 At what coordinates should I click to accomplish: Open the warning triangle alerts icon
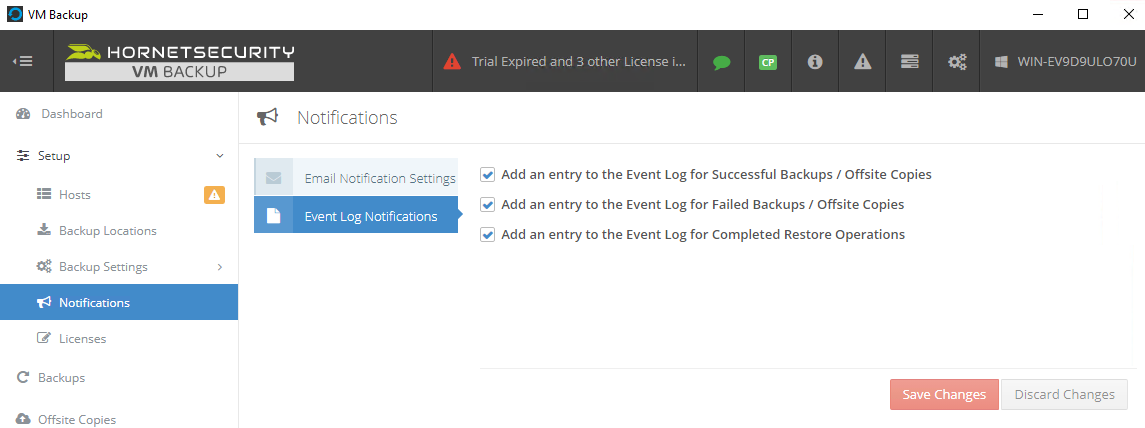[x=862, y=62]
